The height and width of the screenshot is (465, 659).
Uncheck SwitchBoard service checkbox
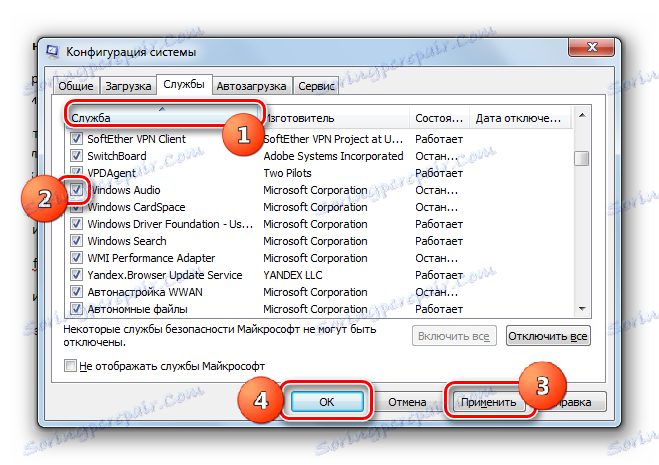click(x=76, y=156)
